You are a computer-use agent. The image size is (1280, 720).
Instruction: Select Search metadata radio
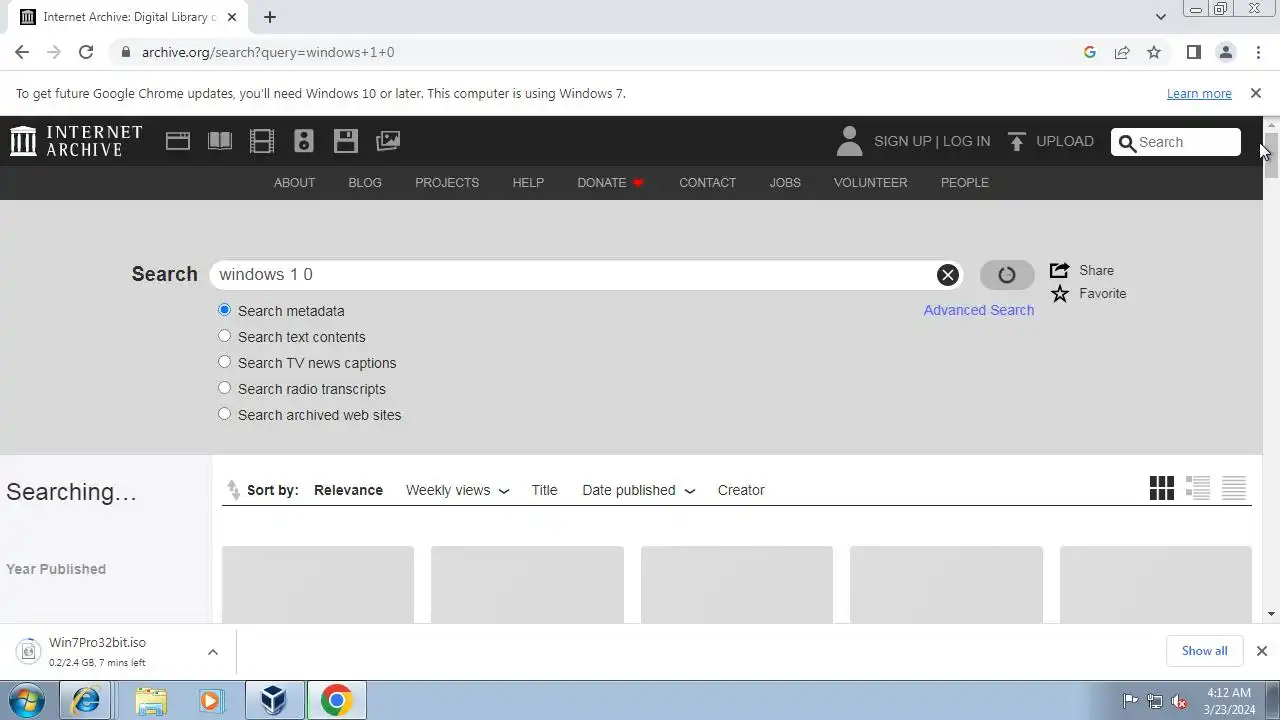[224, 310]
